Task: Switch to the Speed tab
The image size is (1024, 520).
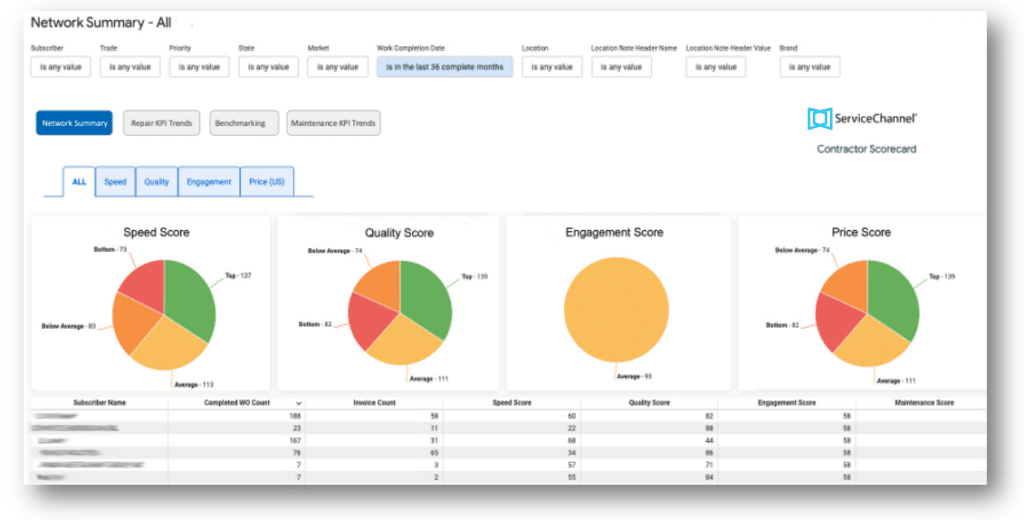Action: 115,182
